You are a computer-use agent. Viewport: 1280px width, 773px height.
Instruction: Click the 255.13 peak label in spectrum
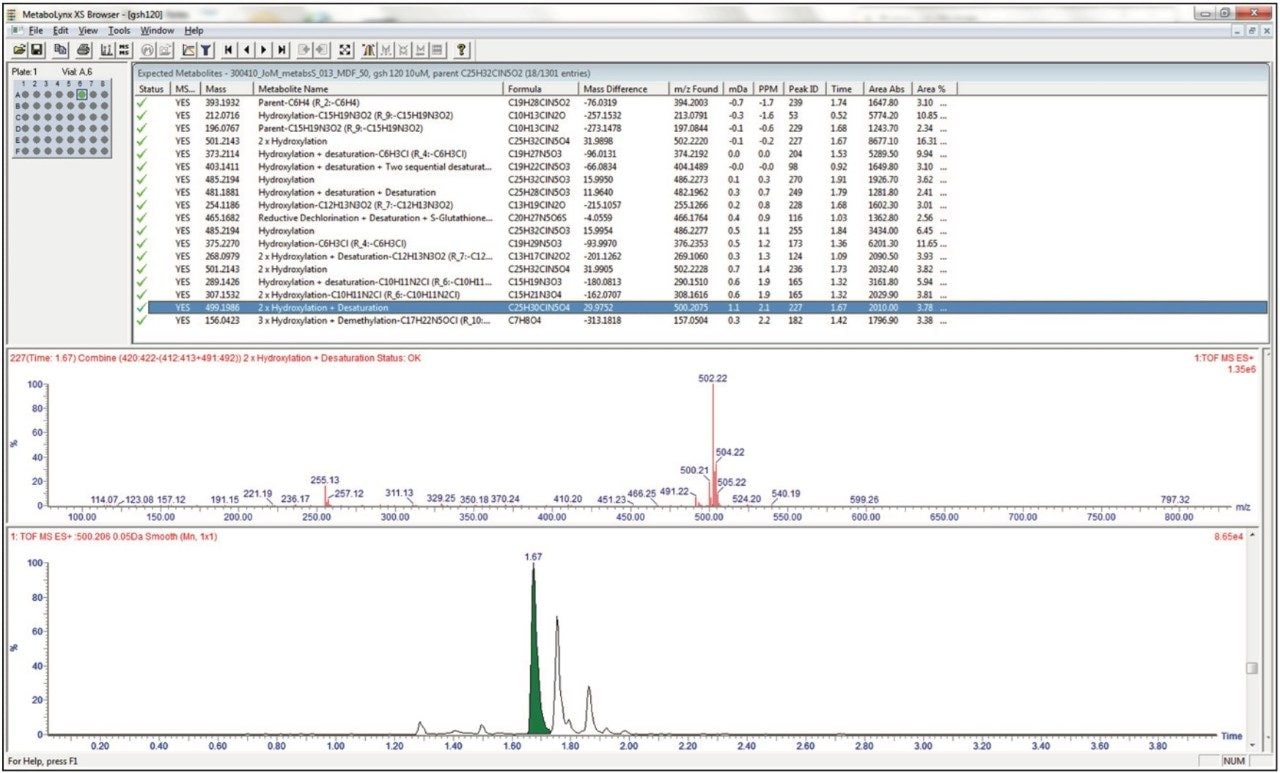[x=325, y=480]
